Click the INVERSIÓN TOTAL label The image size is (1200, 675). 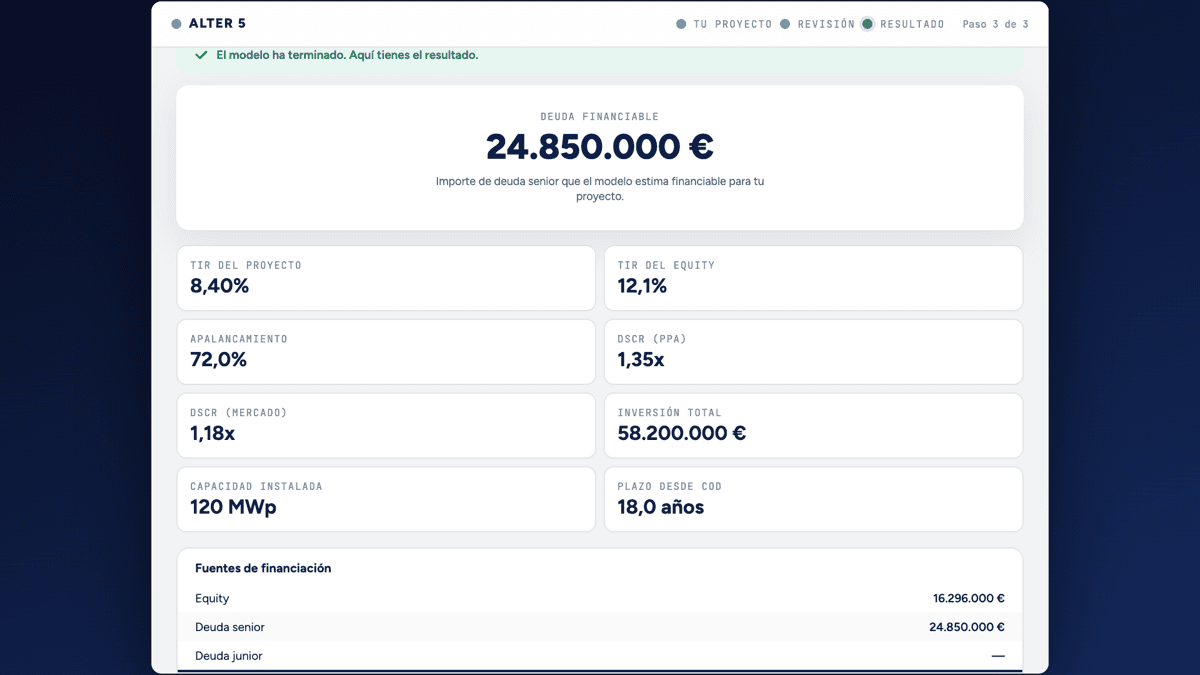tap(669, 413)
